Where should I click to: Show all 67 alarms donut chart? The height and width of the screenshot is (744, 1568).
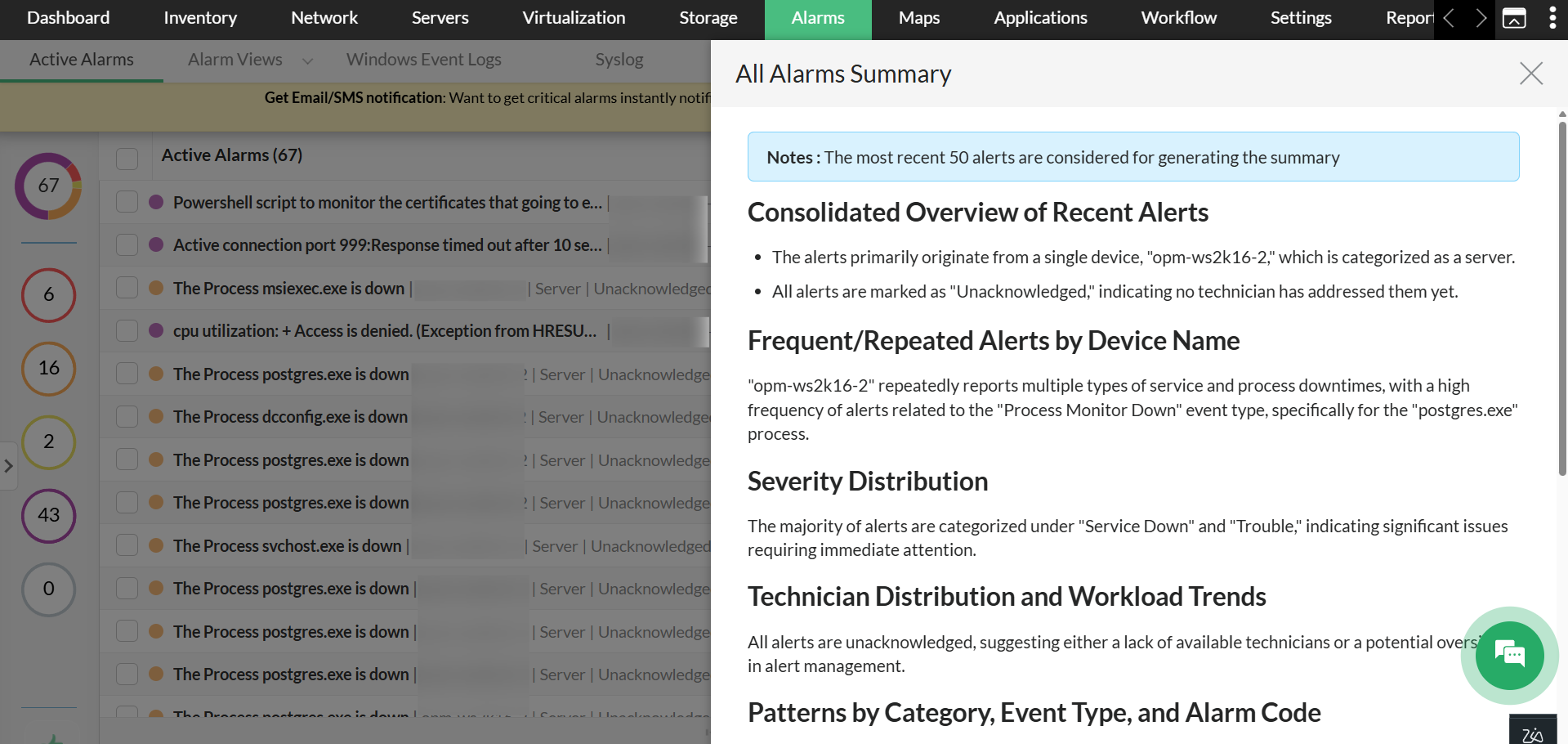(49, 186)
